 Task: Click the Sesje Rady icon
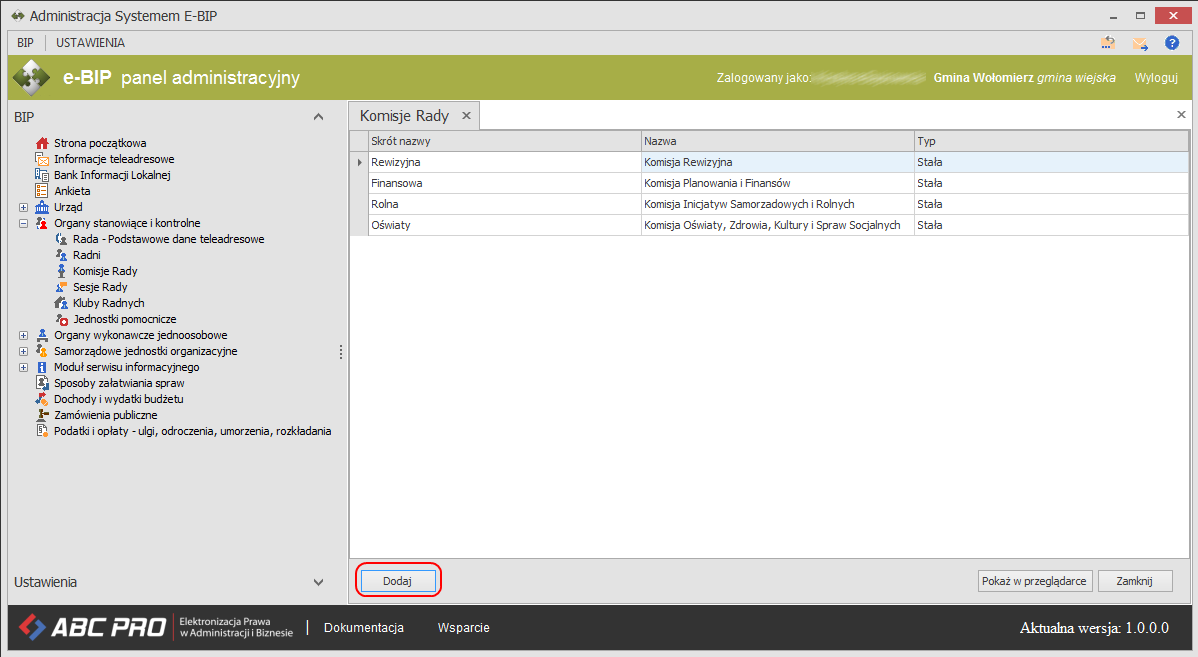coord(61,287)
